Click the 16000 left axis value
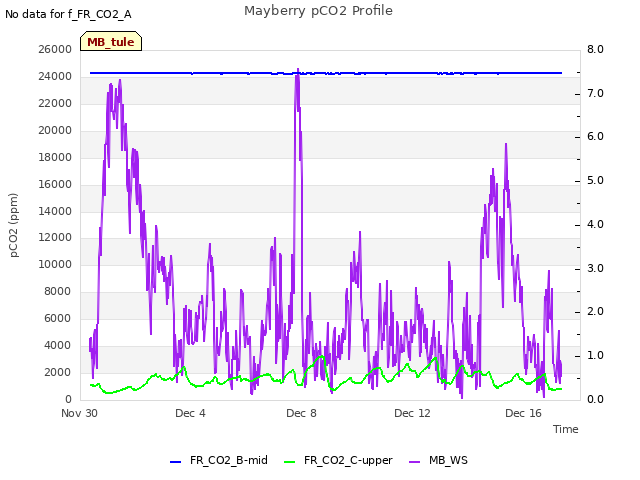Image resolution: width=640 pixels, height=480 pixels. (x=55, y=184)
